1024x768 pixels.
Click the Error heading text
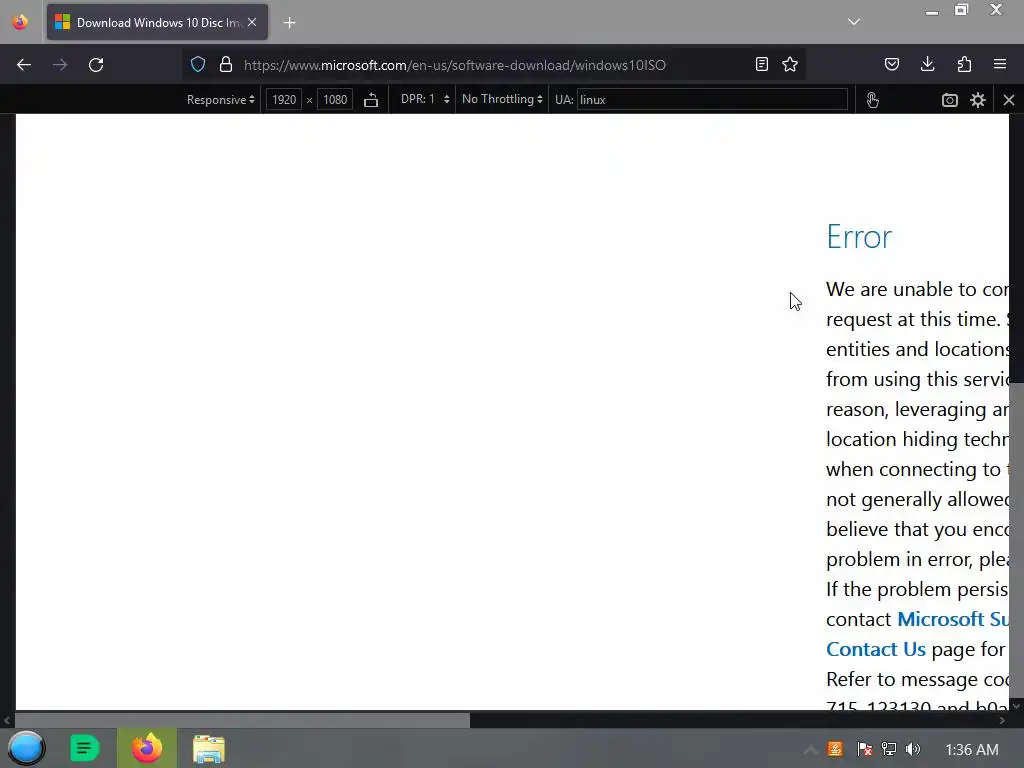click(x=859, y=236)
